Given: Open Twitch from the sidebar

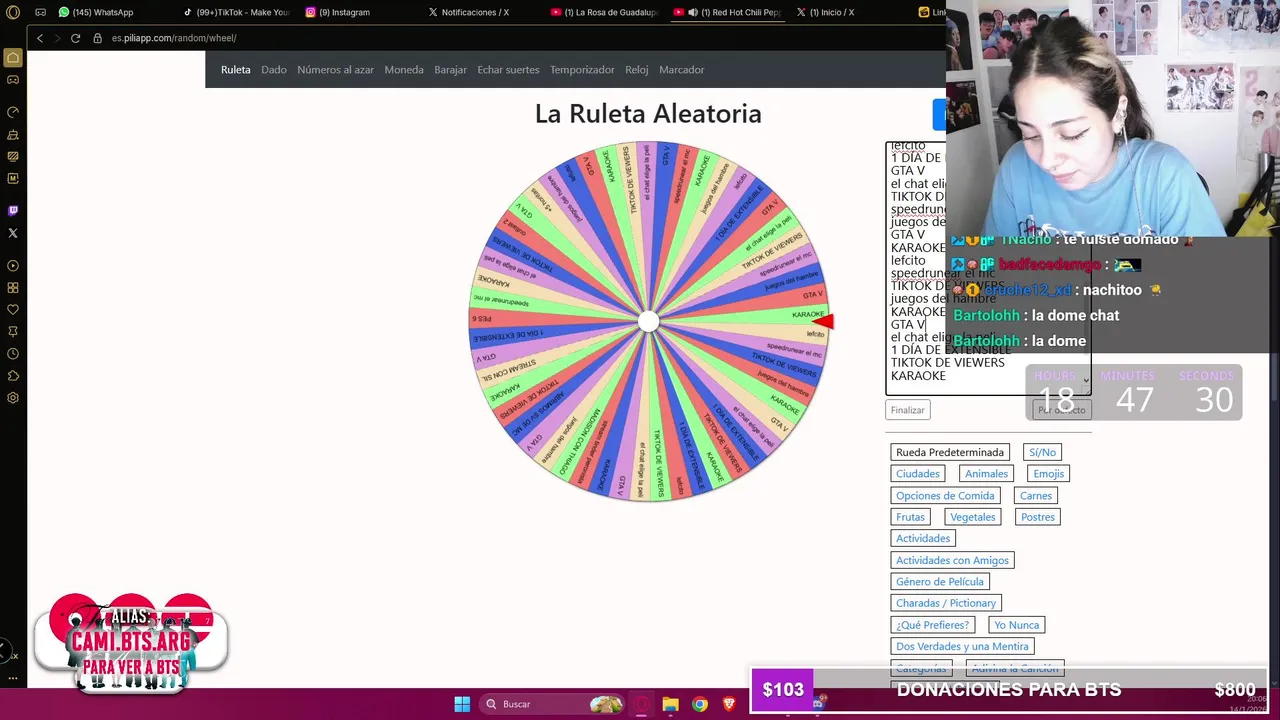Looking at the screenshot, I should (x=13, y=211).
